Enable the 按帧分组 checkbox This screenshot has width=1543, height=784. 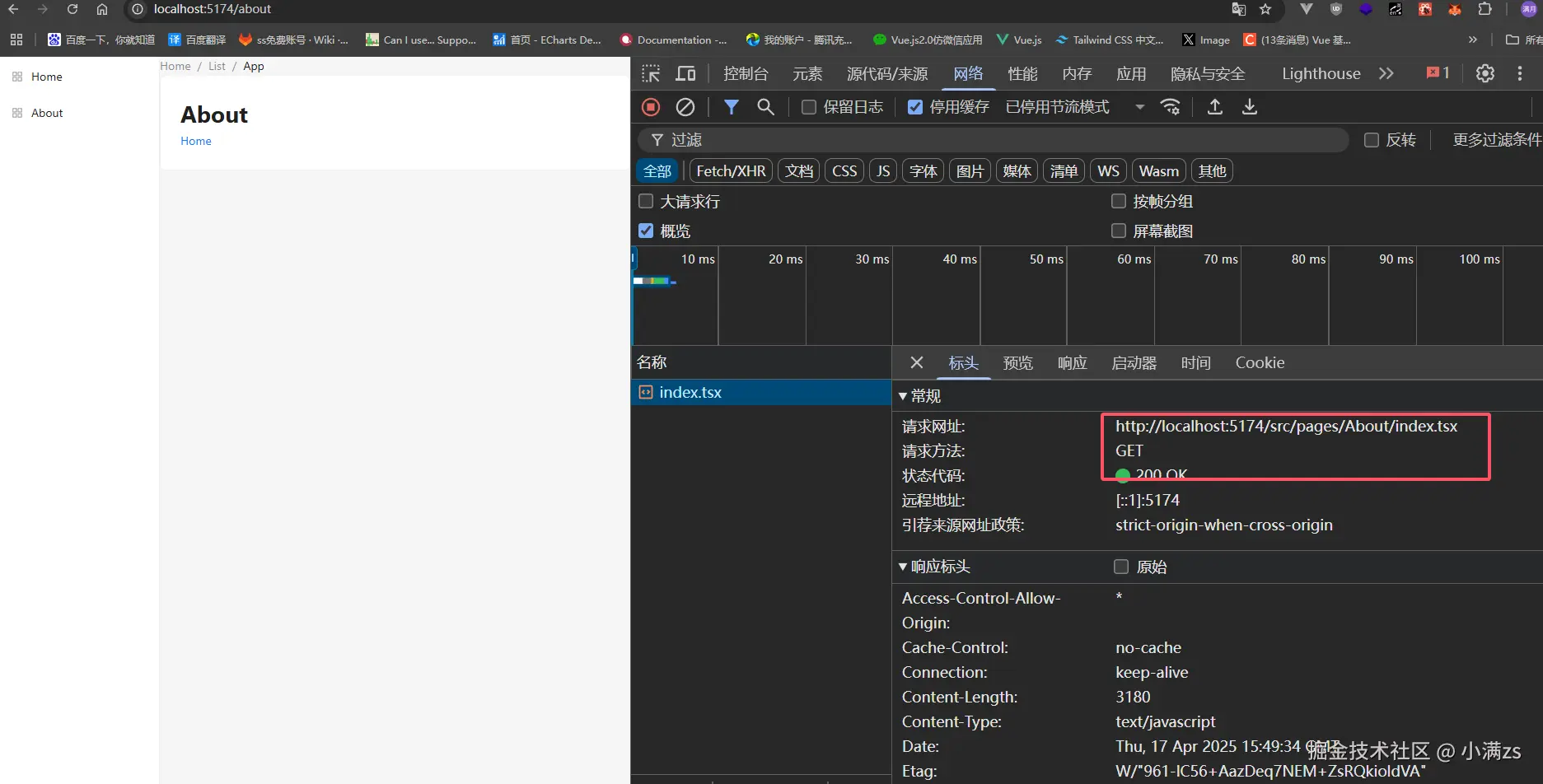[x=1119, y=201]
